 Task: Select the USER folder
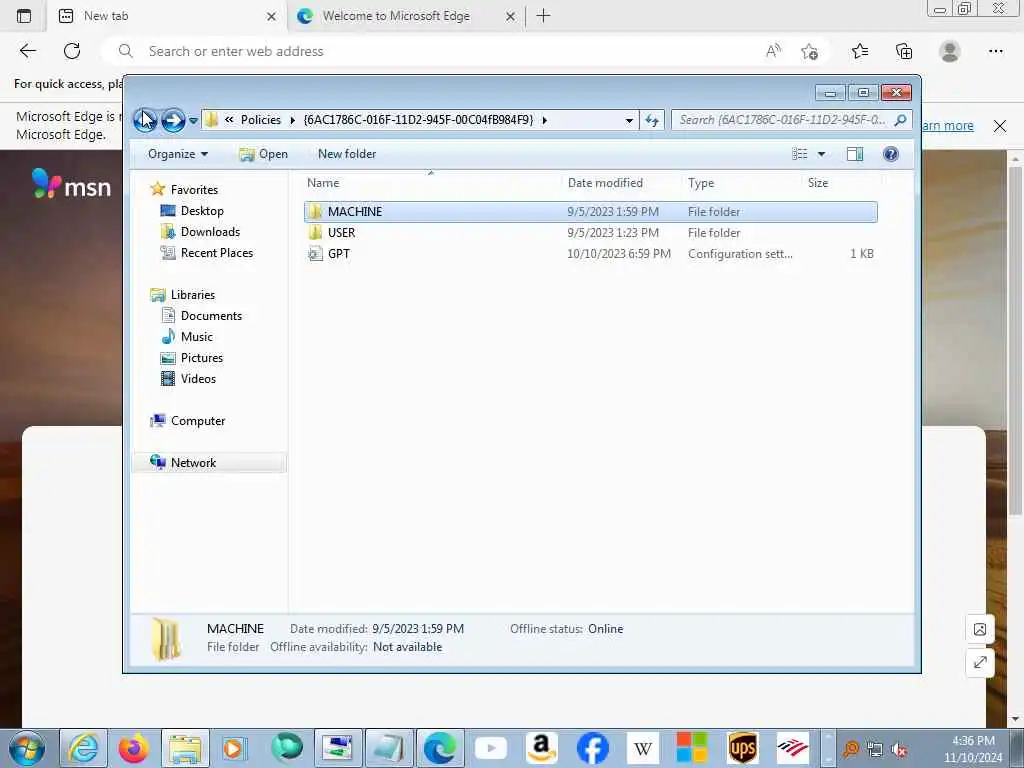click(x=590, y=232)
